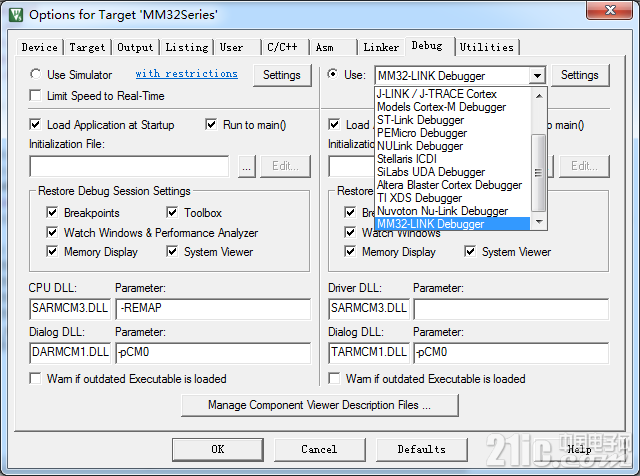Choose Models Cortex-M Debugger option
Screen dimensions: 640x476
pyautogui.click(x=453, y=107)
